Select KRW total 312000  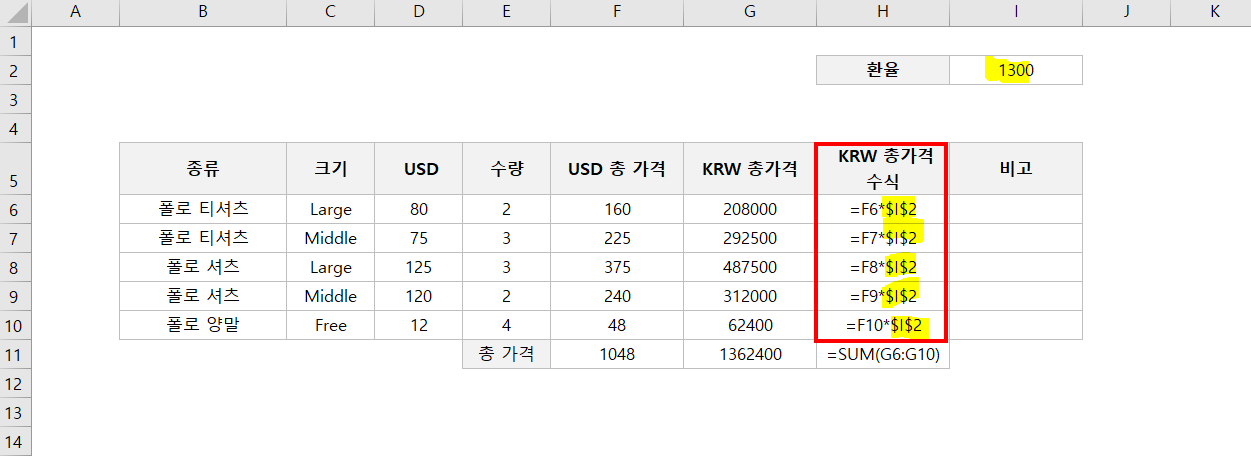[750, 296]
